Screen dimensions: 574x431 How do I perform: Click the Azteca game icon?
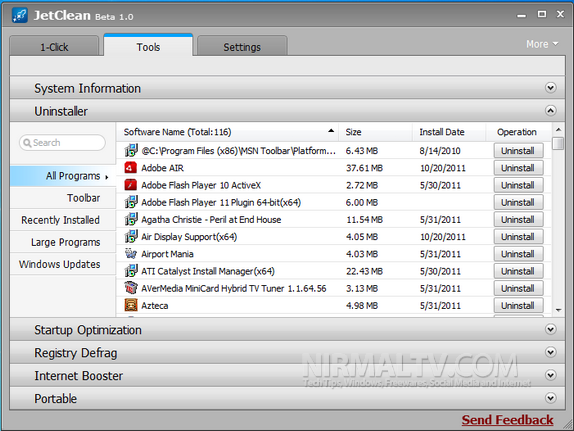click(131, 305)
